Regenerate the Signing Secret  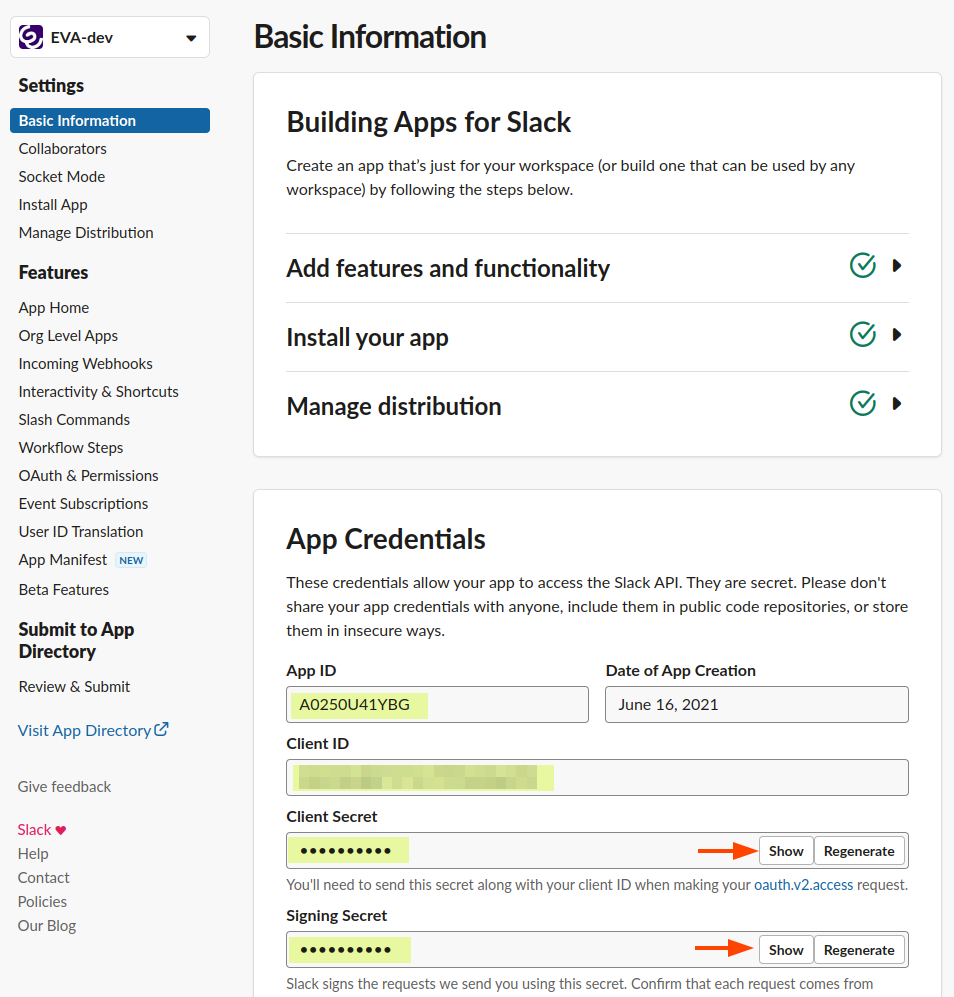click(859, 950)
